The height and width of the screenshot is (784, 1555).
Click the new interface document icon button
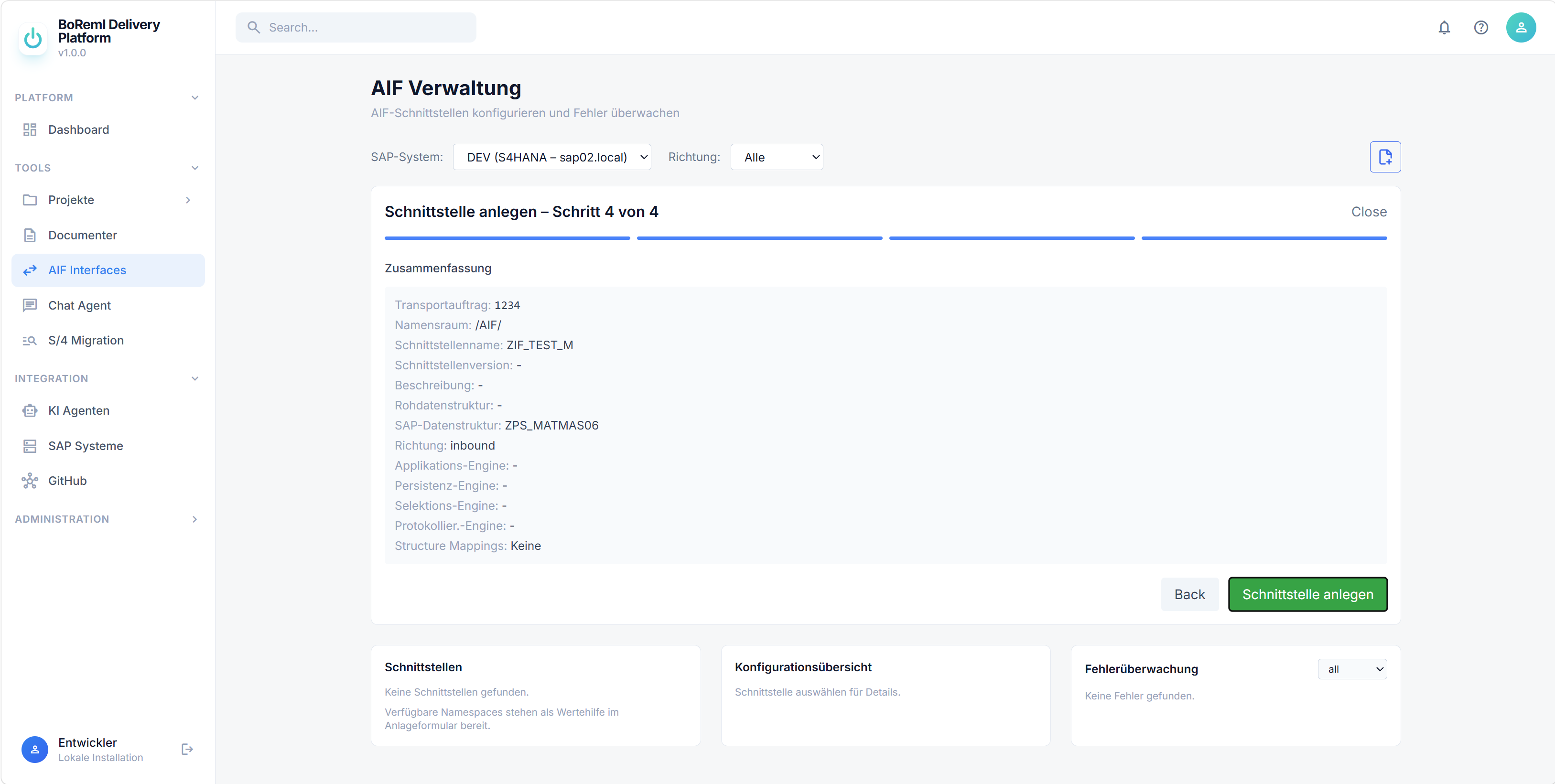pyautogui.click(x=1385, y=157)
